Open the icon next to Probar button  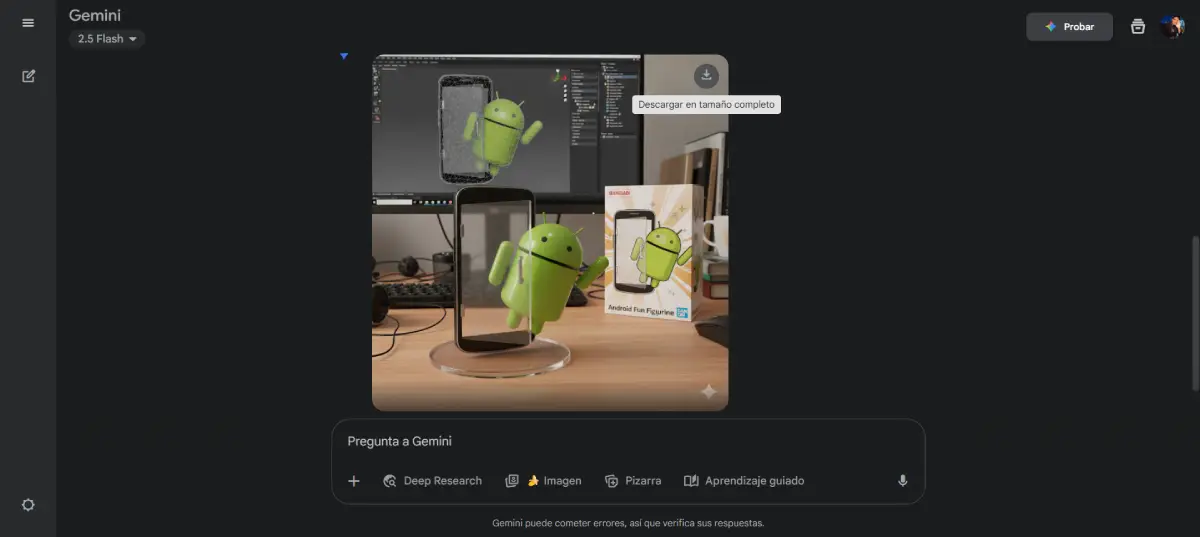pos(1137,27)
